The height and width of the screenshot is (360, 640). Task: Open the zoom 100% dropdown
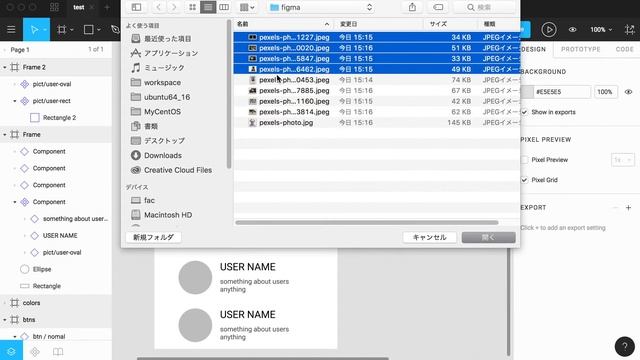click(601, 29)
